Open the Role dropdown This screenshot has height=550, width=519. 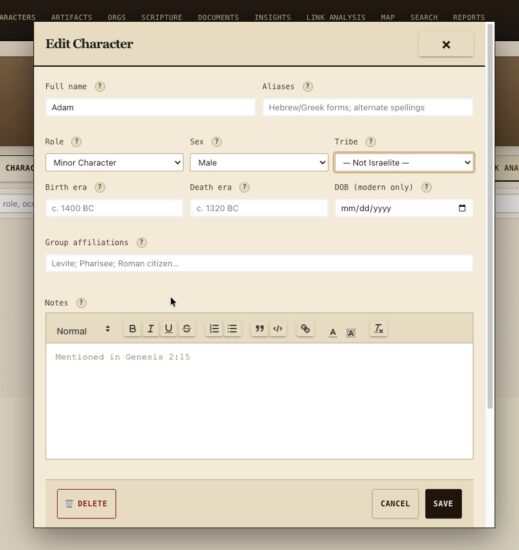click(x=114, y=163)
